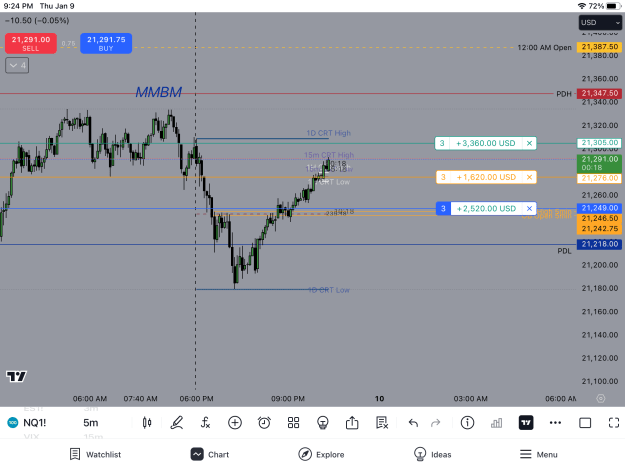Tap the PDL price label 21,218.00
This screenshot has height=469, width=625.
click(x=599, y=244)
